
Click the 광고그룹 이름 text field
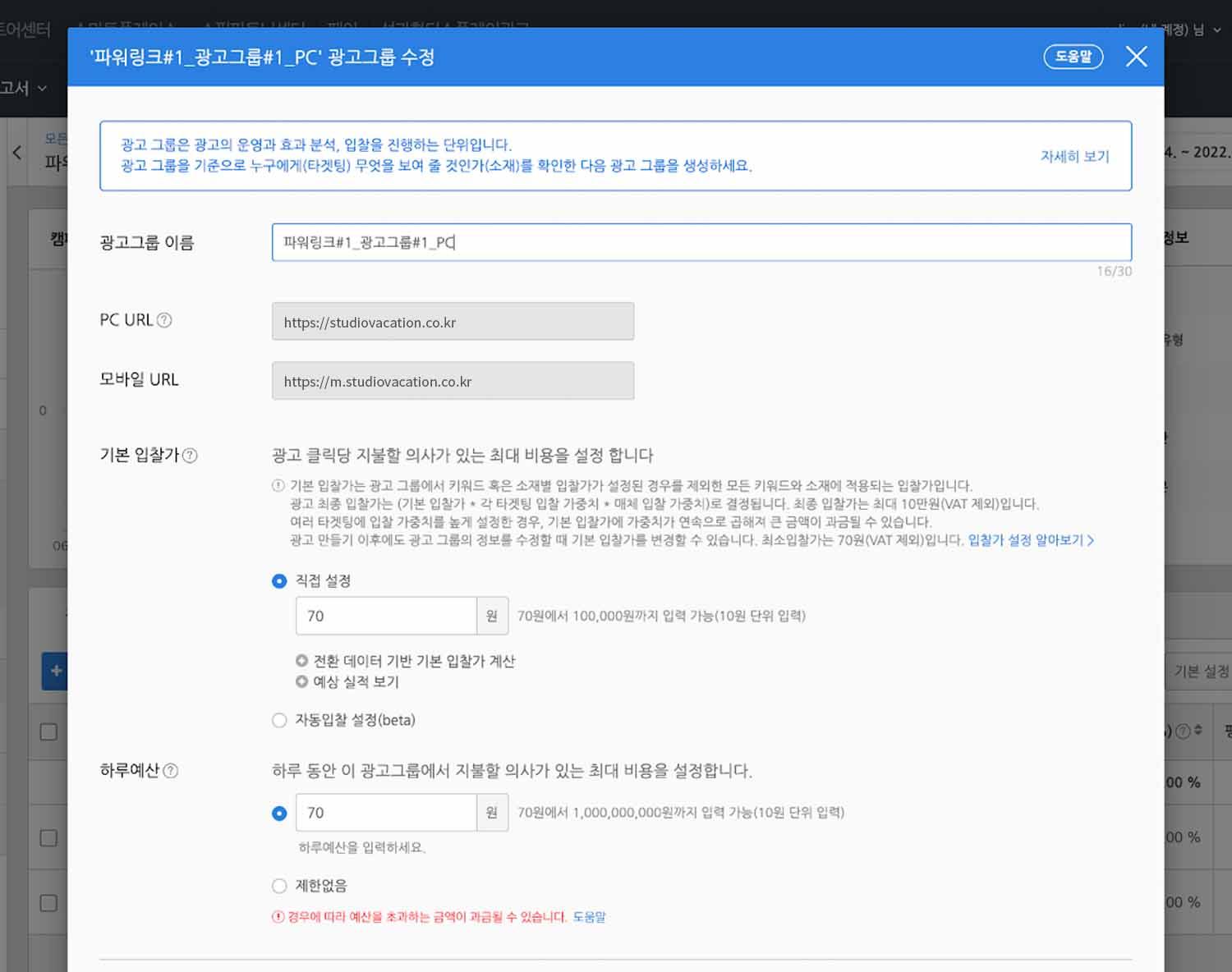click(701, 242)
